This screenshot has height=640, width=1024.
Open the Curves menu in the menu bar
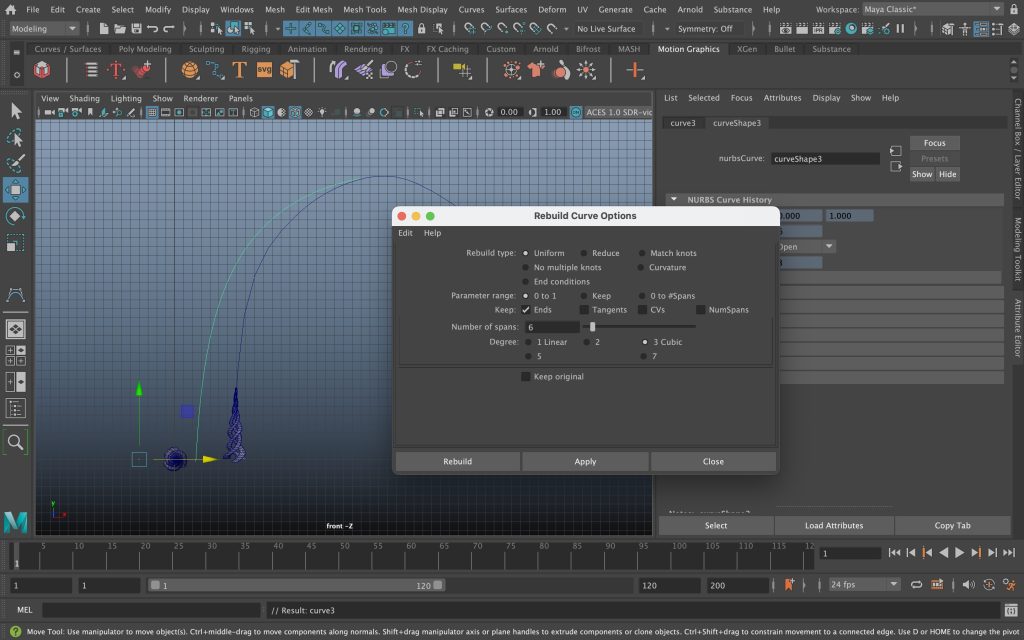(x=471, y=9)
